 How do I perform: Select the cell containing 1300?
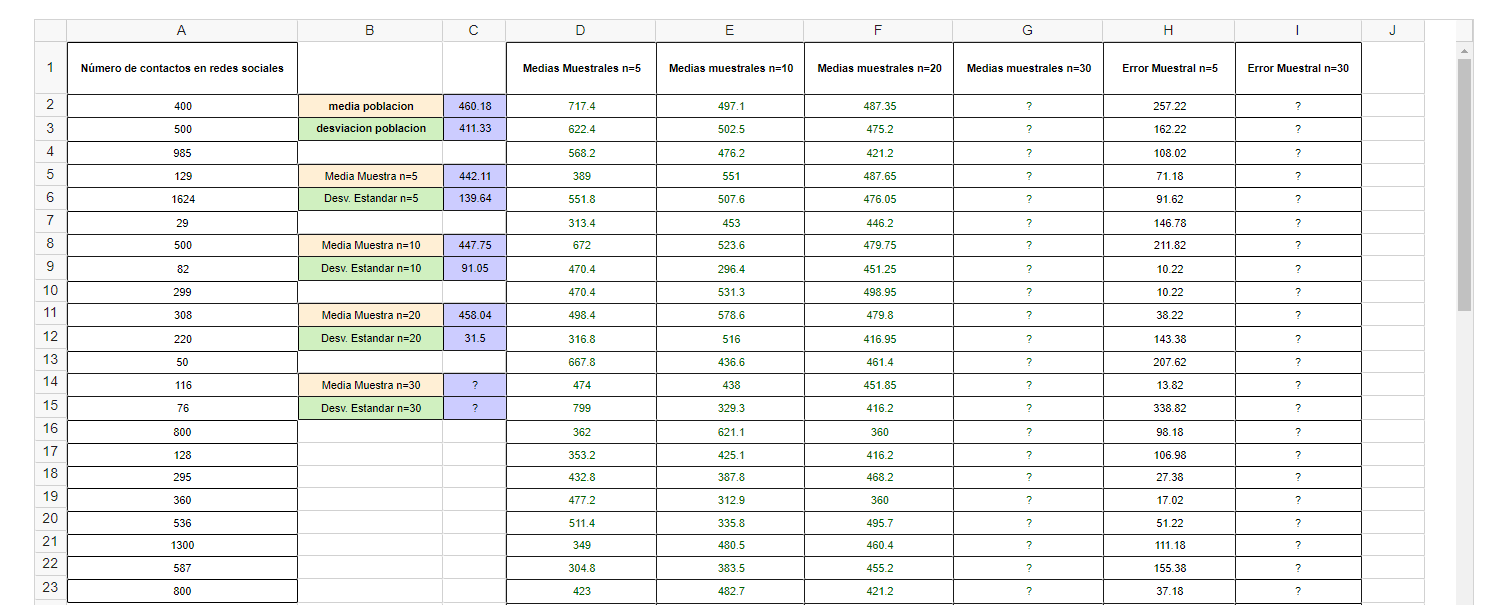[182, 545]
